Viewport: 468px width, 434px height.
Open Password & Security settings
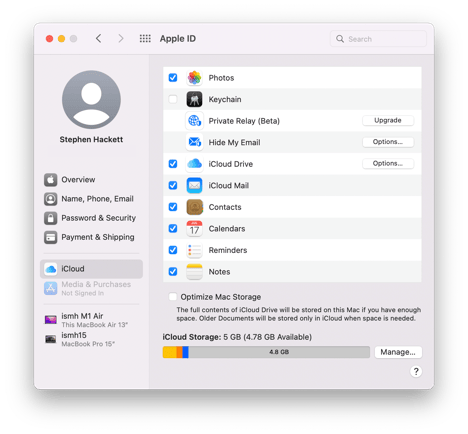coord(91,218)
